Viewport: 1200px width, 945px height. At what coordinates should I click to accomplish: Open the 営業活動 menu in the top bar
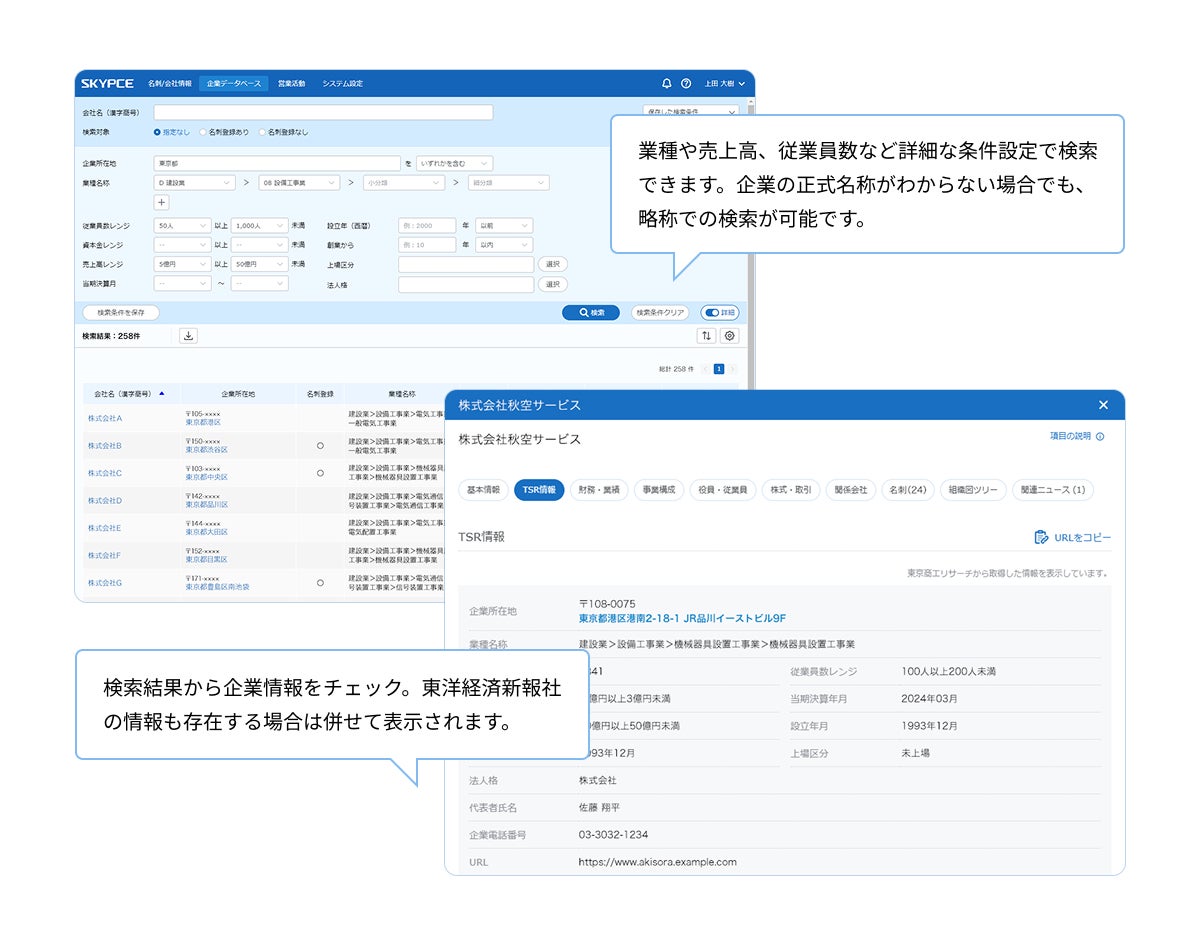(x=291, y=84)
